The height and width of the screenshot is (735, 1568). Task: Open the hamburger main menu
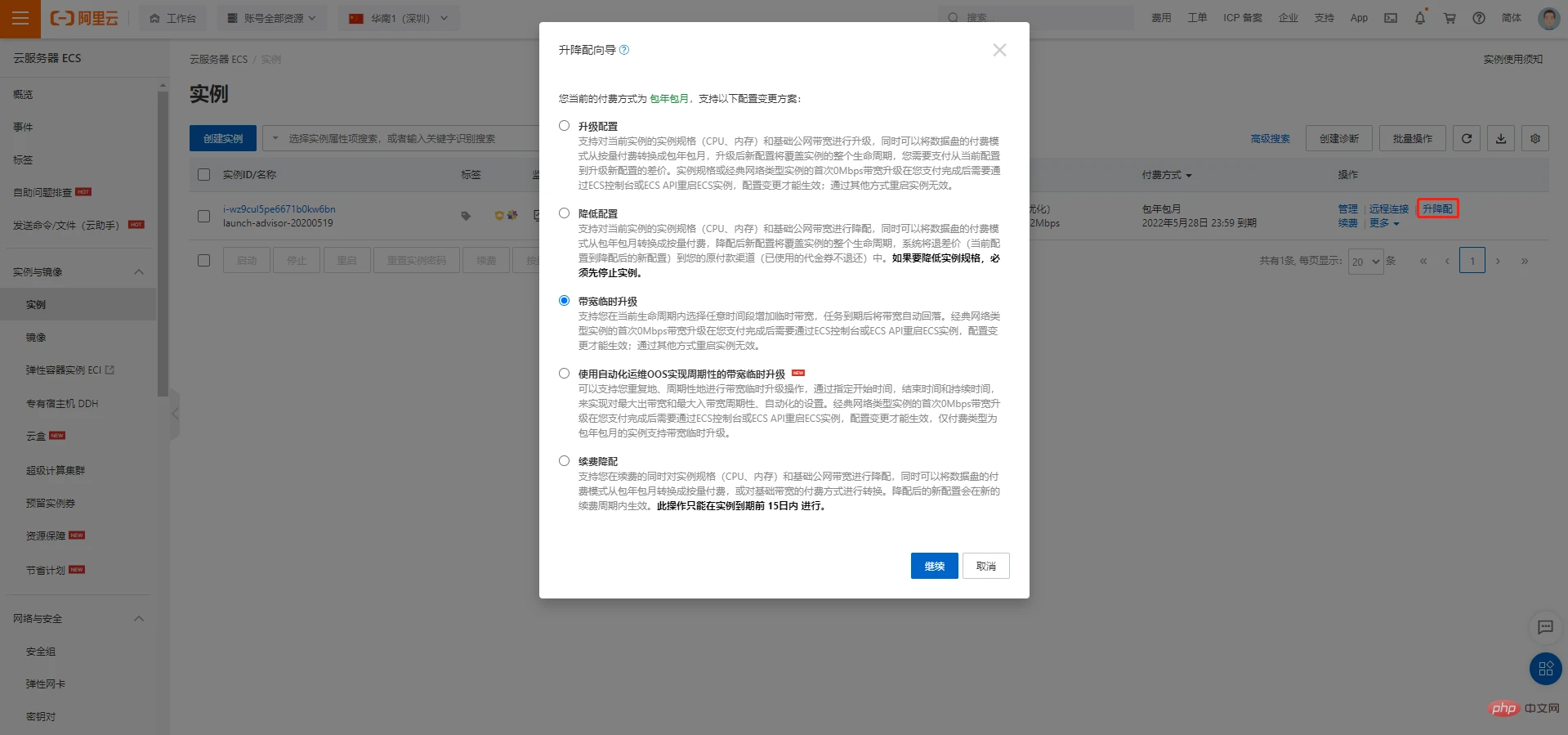[20, 18]
